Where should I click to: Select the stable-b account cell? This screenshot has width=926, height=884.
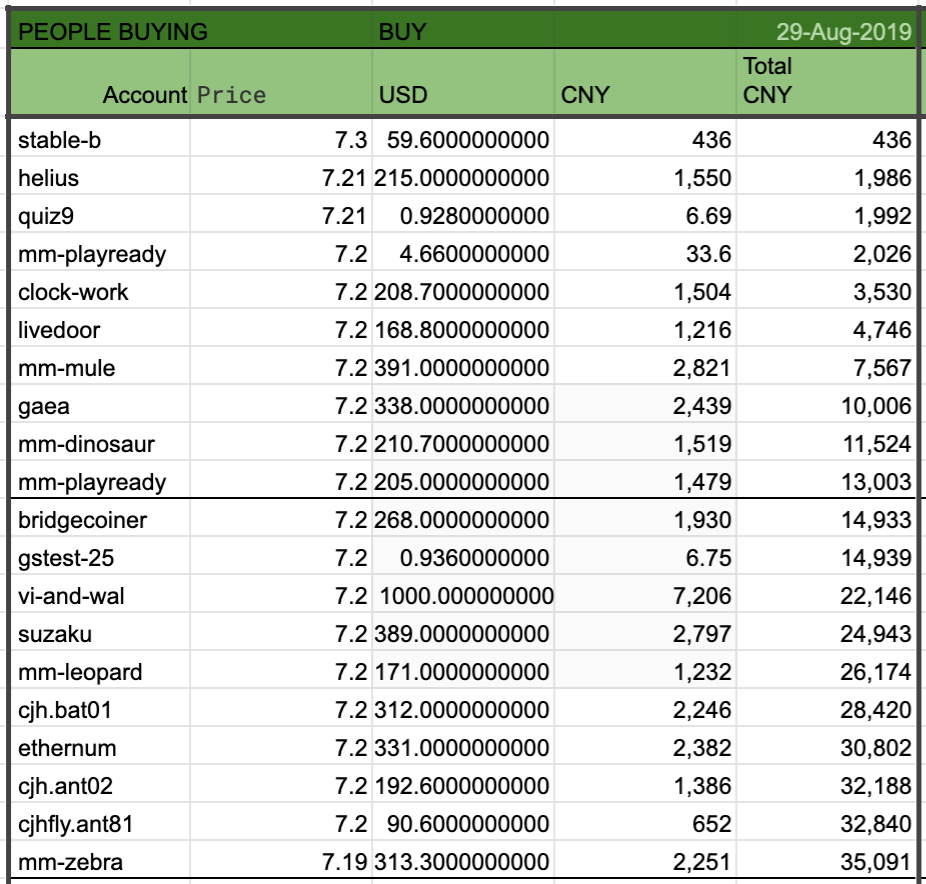click(x=100, y=140)
